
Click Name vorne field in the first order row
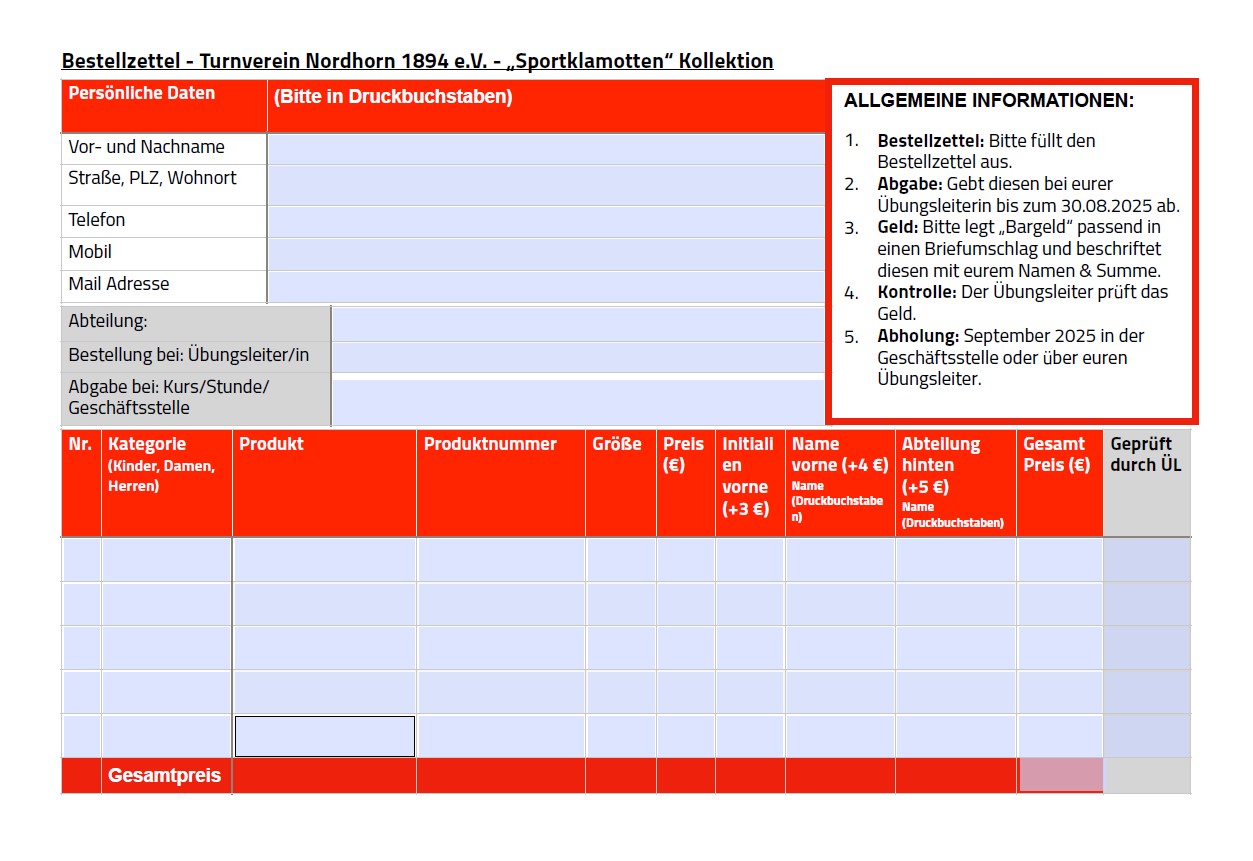pos(840,560)
